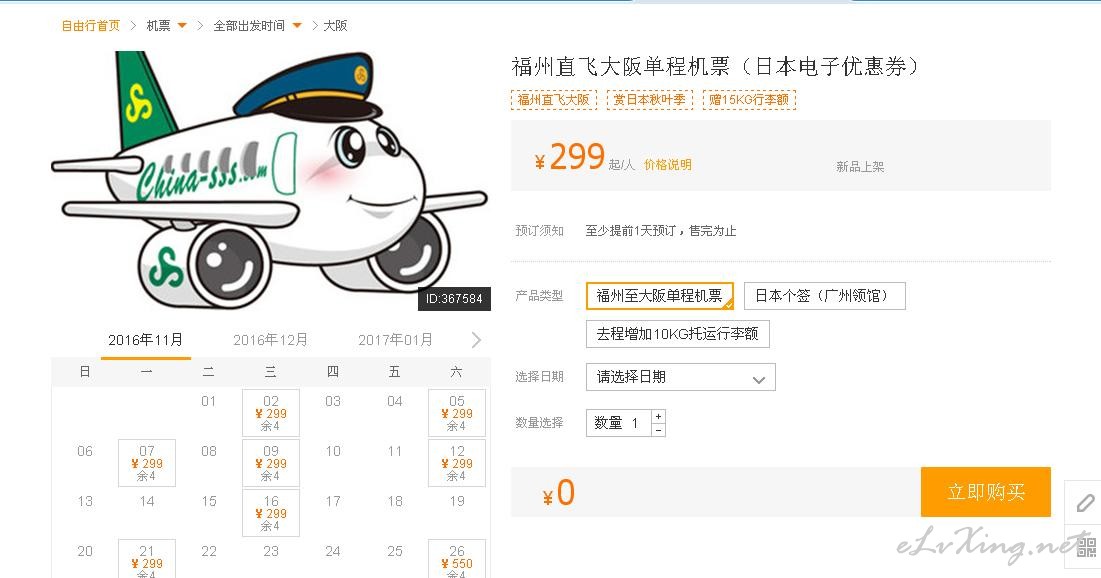The image size is (1101, 578).
Task: Click the airplane product image
Action: pyautogui.click(x=270, y=180)
